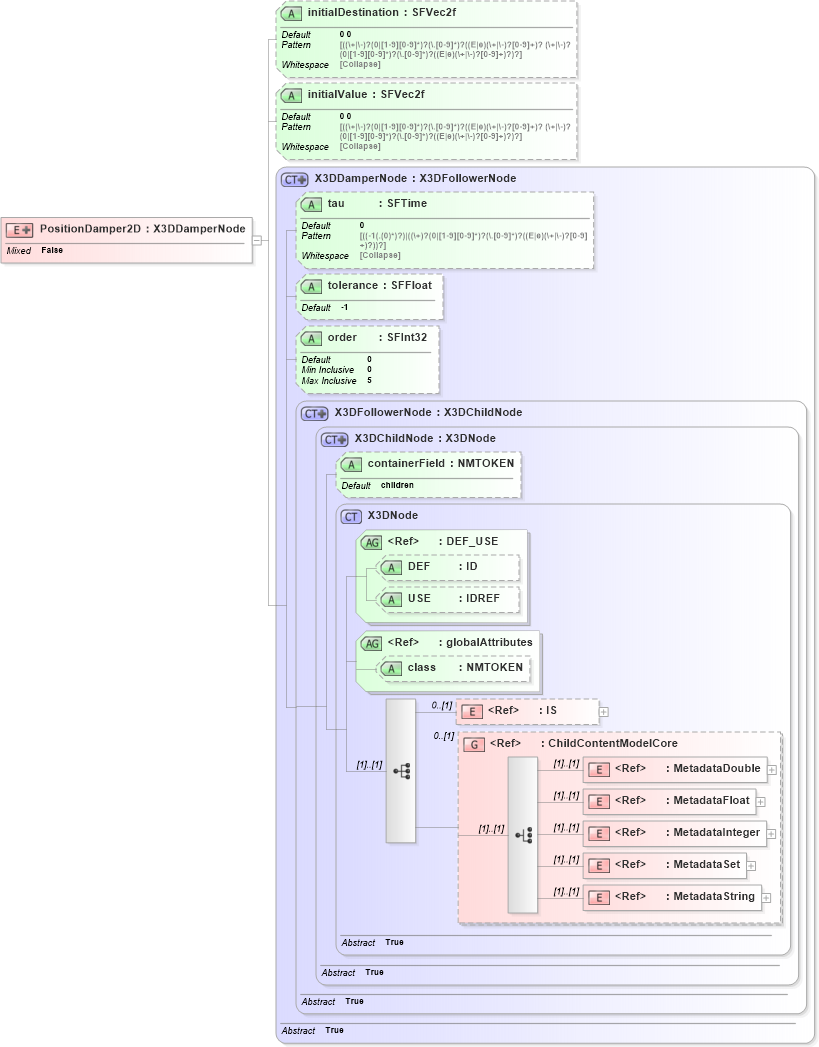This screenshot has height=1047, width=819.
Task: Click the A icon next to tau
Action: [x=311, y=204]
